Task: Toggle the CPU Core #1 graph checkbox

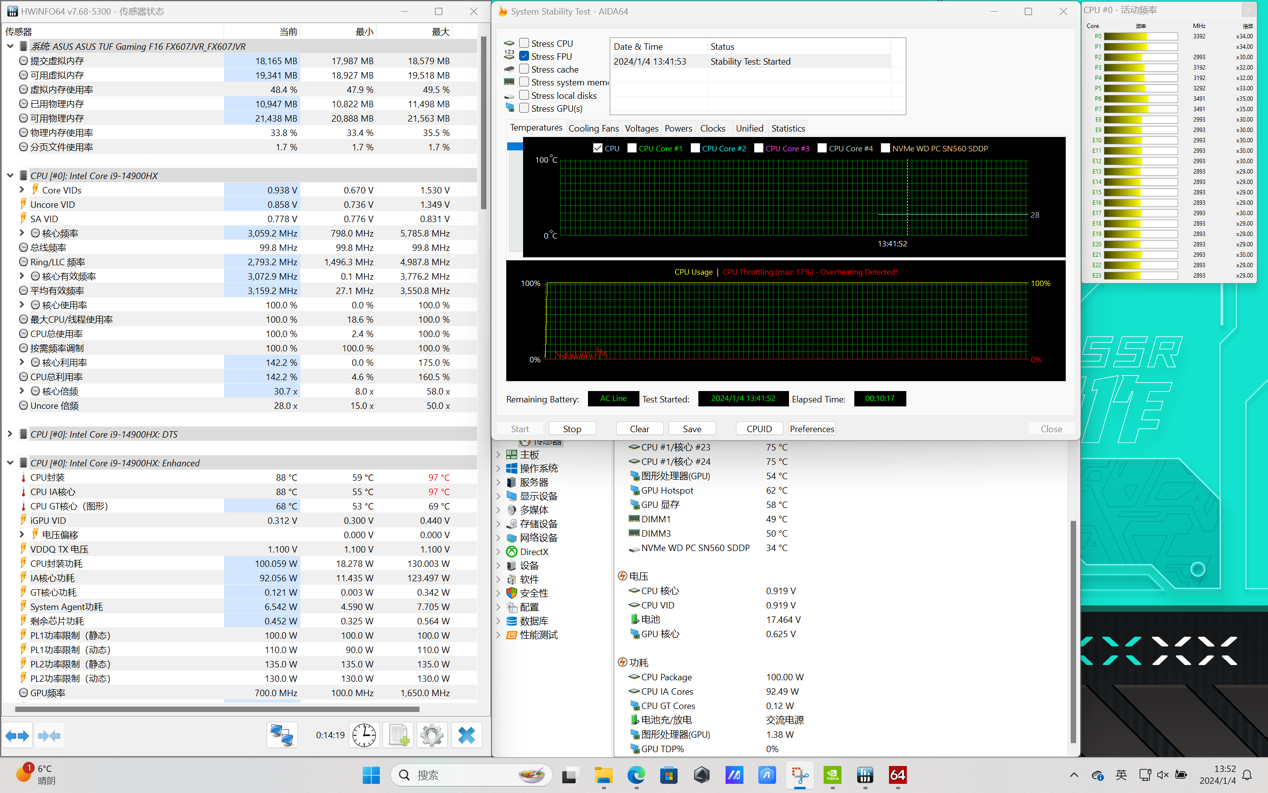Action: (x=632, y=148)
